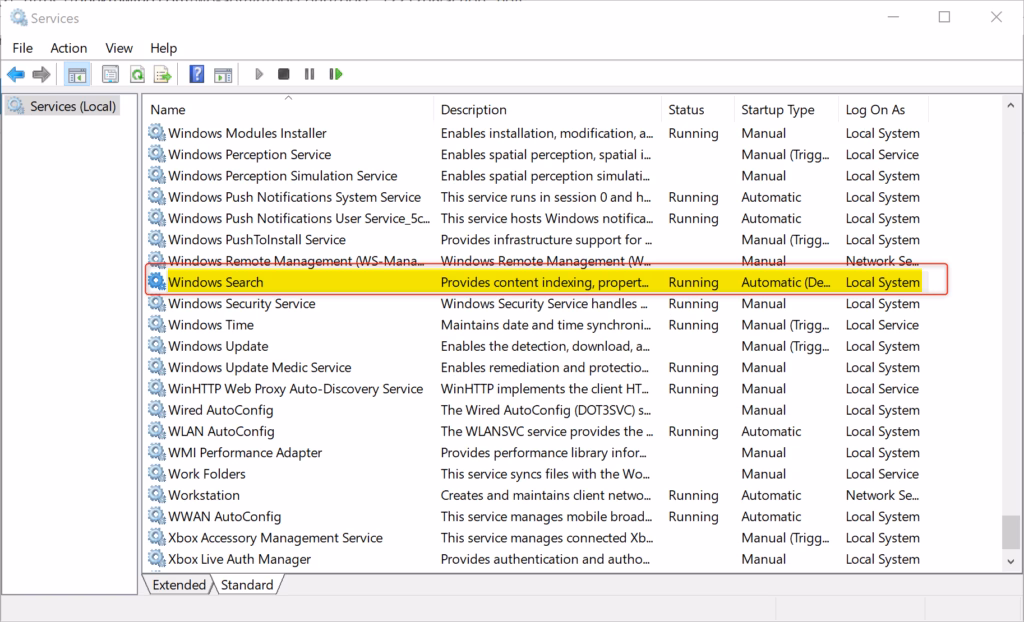
Task: Click the Stop Service square icon
Action: tap(283, 74)
